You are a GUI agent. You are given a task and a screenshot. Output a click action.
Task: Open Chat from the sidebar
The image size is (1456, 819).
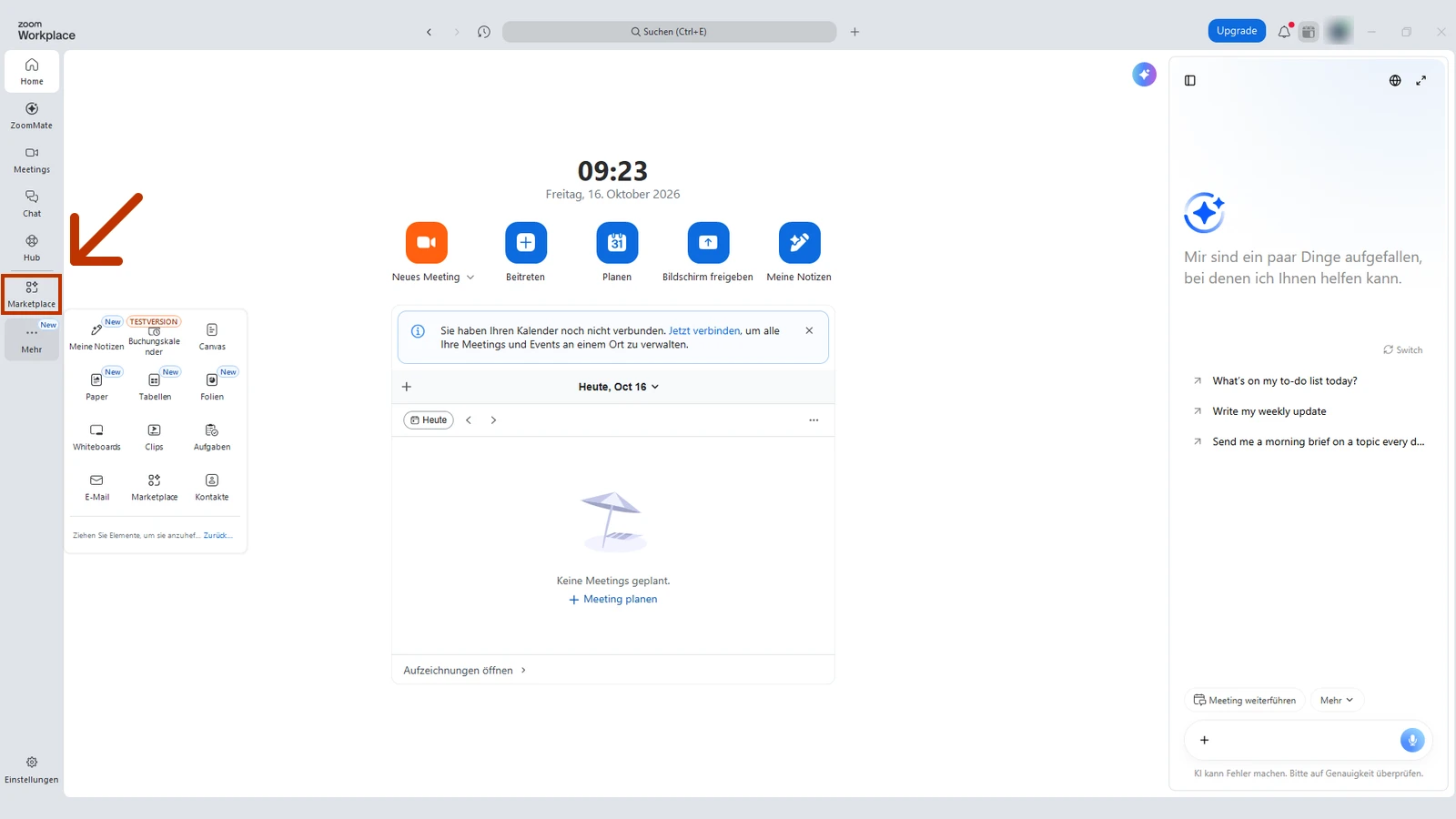(32, 204)
